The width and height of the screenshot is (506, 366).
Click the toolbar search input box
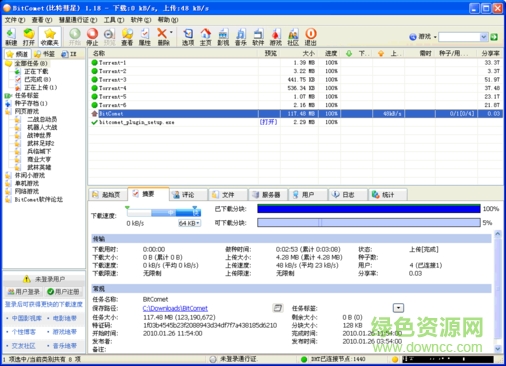pyautogui.click(x=459, y=37)
